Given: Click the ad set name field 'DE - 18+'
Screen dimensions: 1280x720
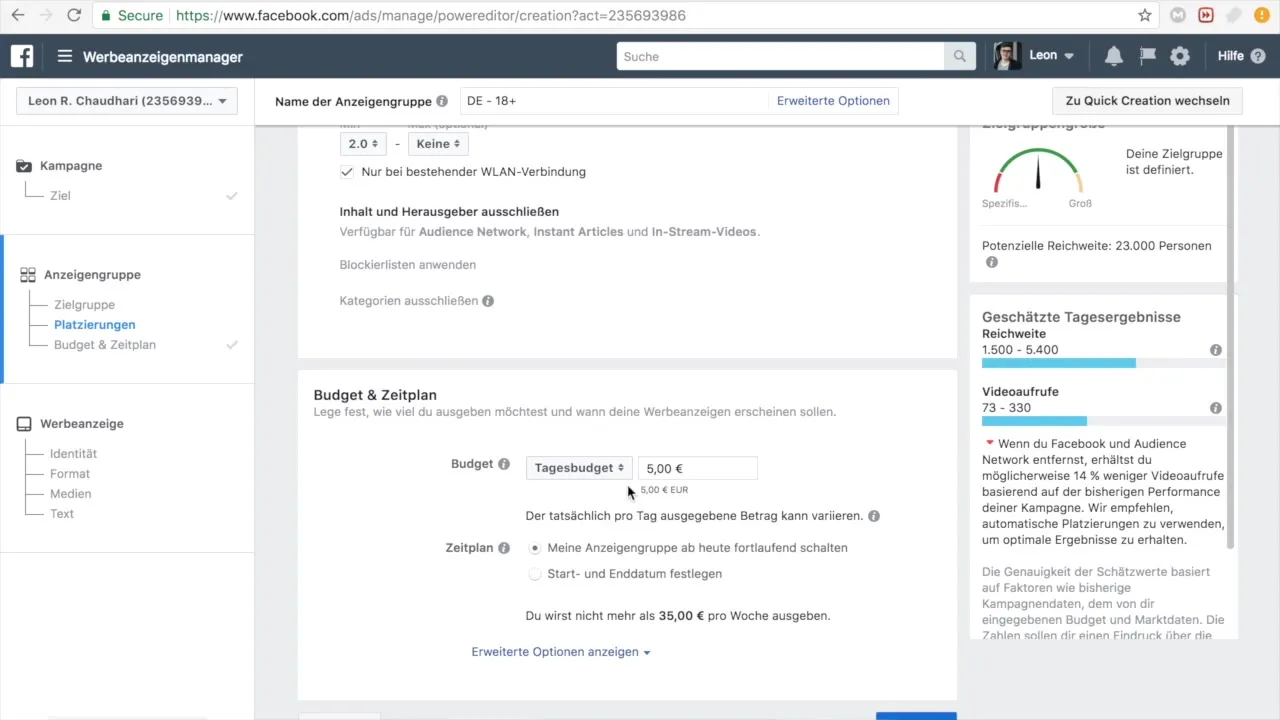Looking at the screenshot, I should tap(615, 101).
